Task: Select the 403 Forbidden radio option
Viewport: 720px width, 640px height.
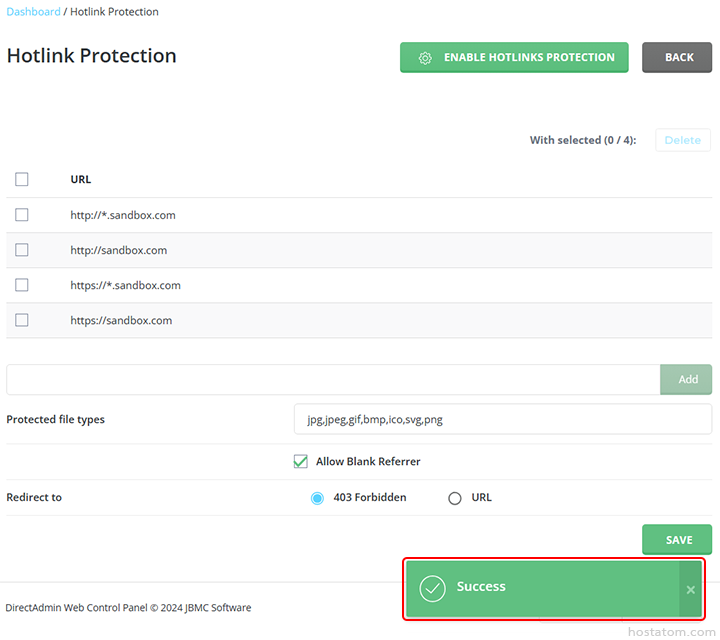Action: pyautogui.click(x=317, y=498)
